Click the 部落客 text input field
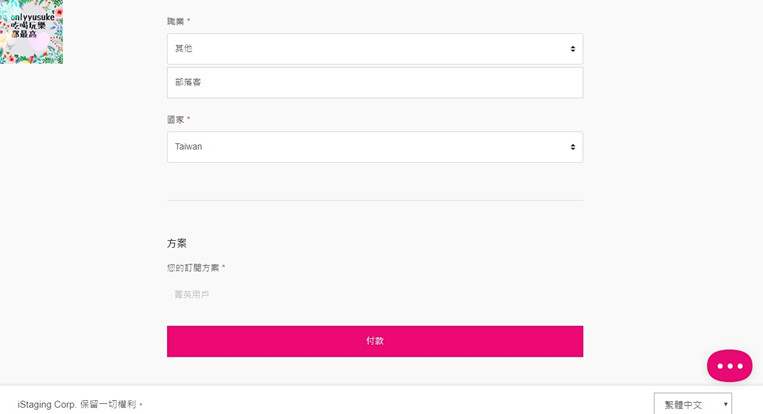This screenshot has height=414, width=763. (x=374, y=83)
